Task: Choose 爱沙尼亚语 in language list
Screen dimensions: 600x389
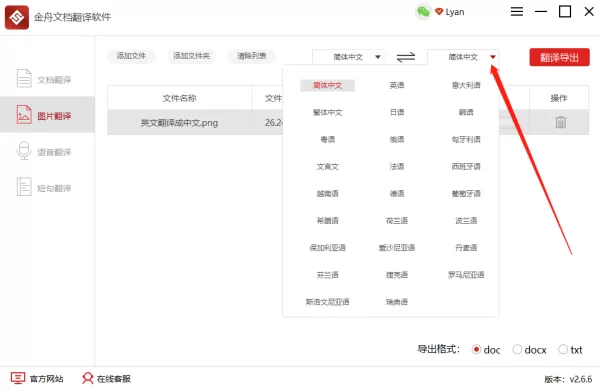Action: click(397, 247)
